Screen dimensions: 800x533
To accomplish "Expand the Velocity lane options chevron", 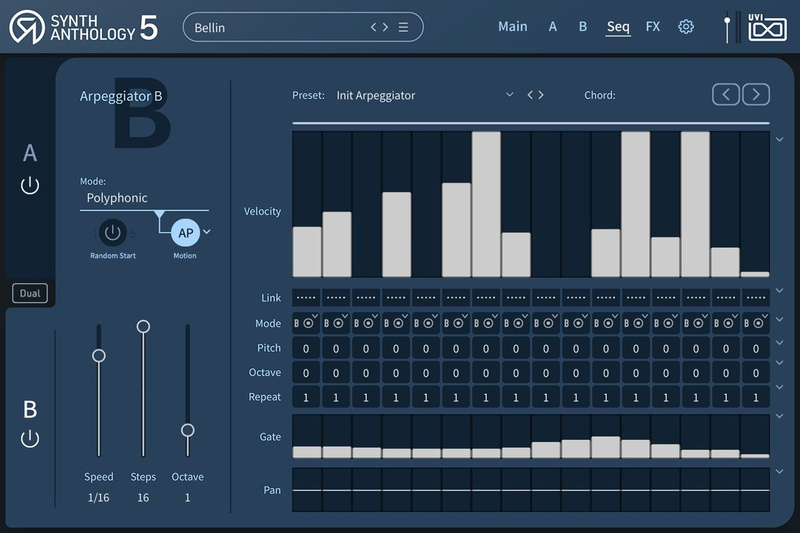I will [780, 139].
